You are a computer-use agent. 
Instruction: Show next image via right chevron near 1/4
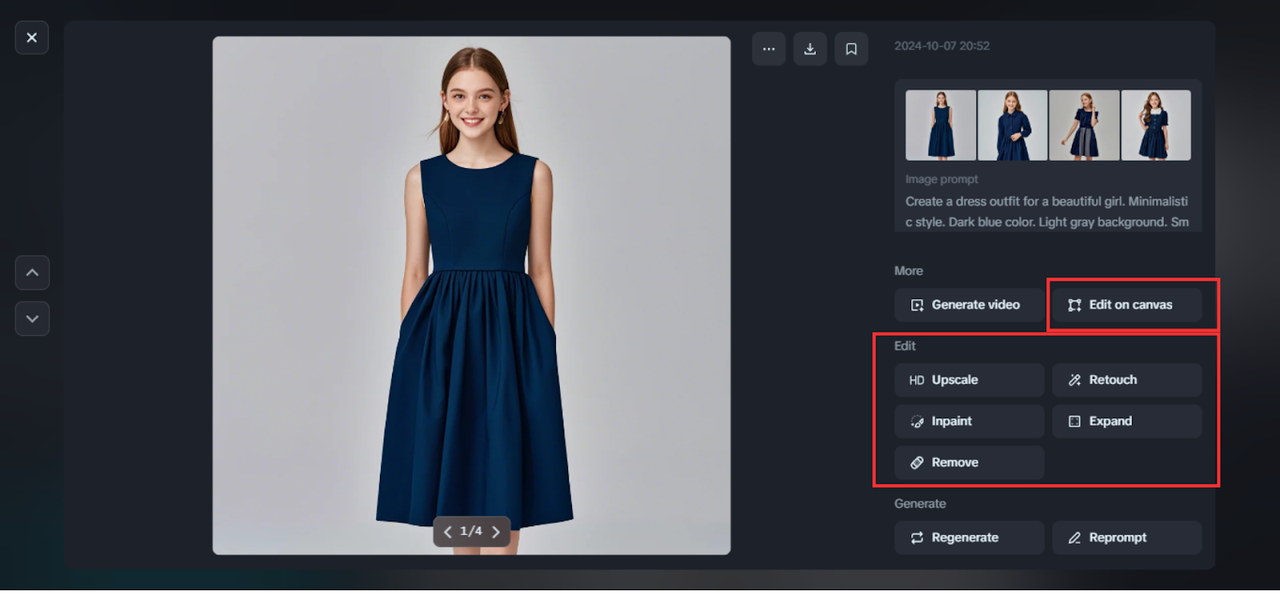point(496,532)
